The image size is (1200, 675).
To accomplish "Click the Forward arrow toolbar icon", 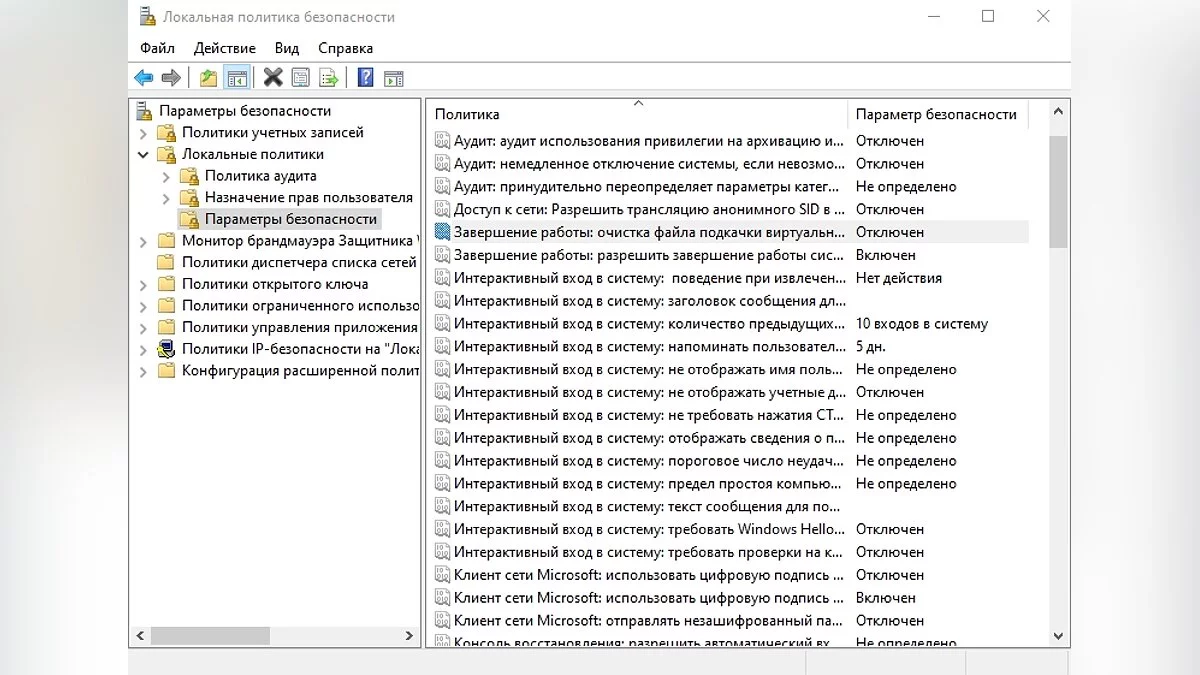I will (x=171, y=78).
